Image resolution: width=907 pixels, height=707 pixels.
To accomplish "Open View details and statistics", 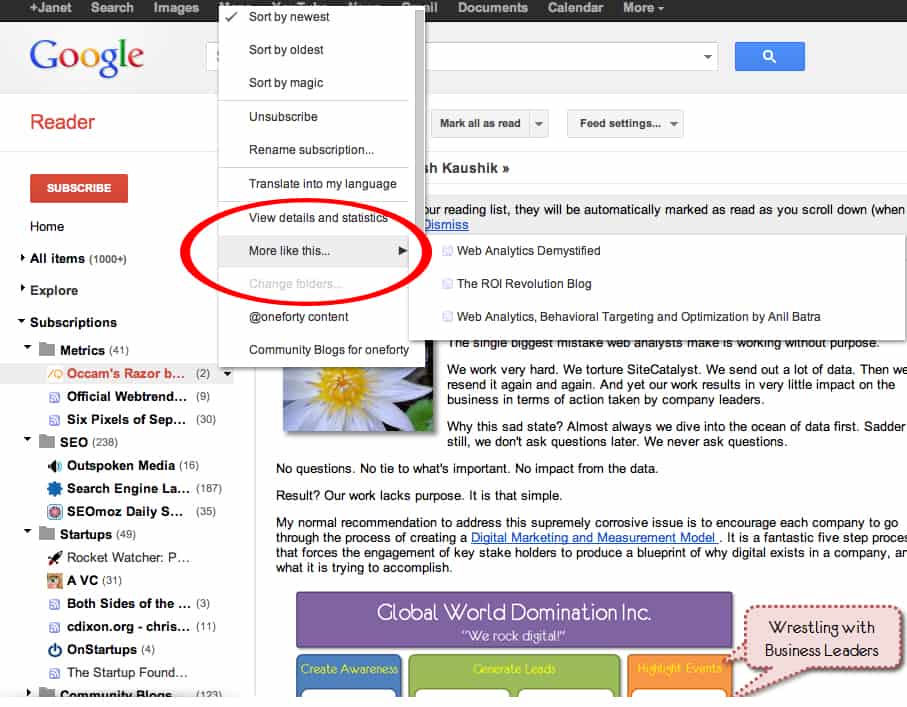I will click(316, 218).
